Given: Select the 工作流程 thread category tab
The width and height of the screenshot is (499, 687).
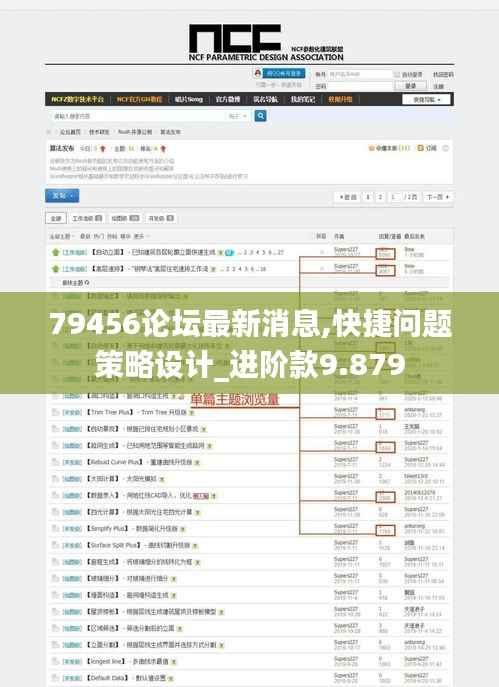Looking at the screenshot, I should (x=87, y=218).
